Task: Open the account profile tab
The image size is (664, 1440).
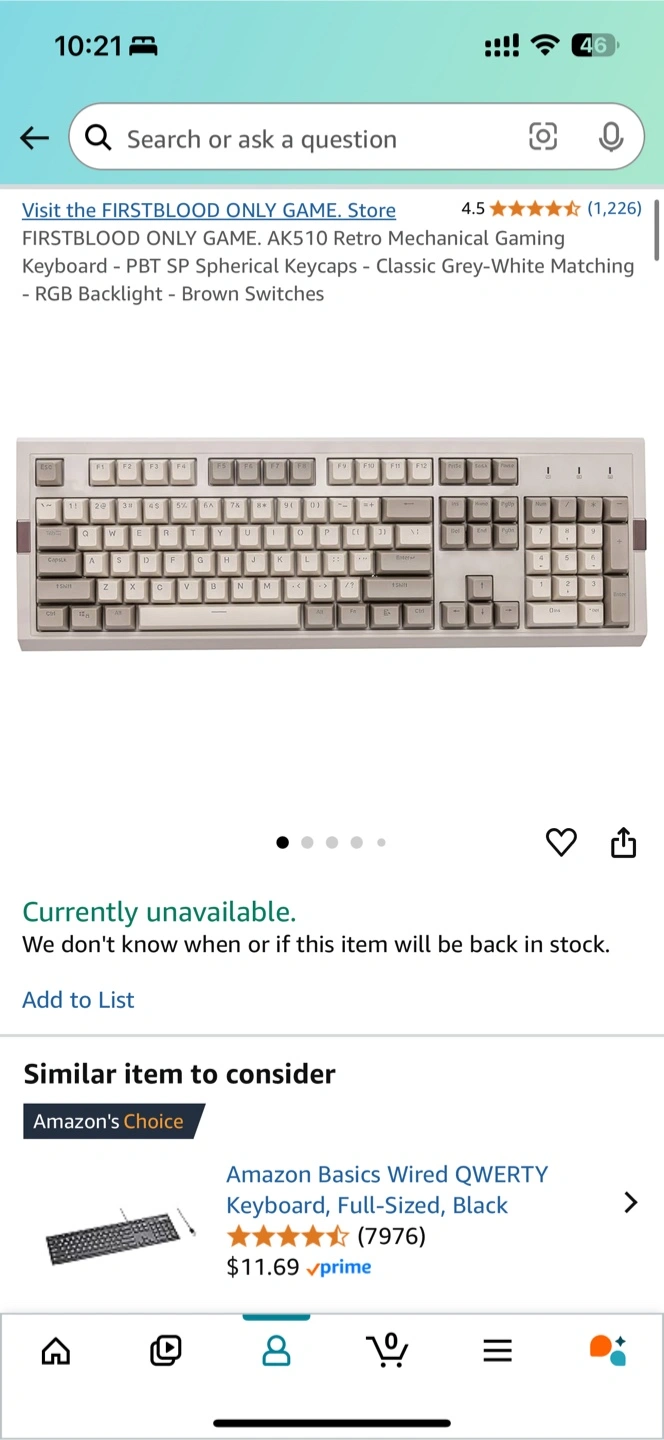Action: pyautogui.click(x=276, y=1351)
